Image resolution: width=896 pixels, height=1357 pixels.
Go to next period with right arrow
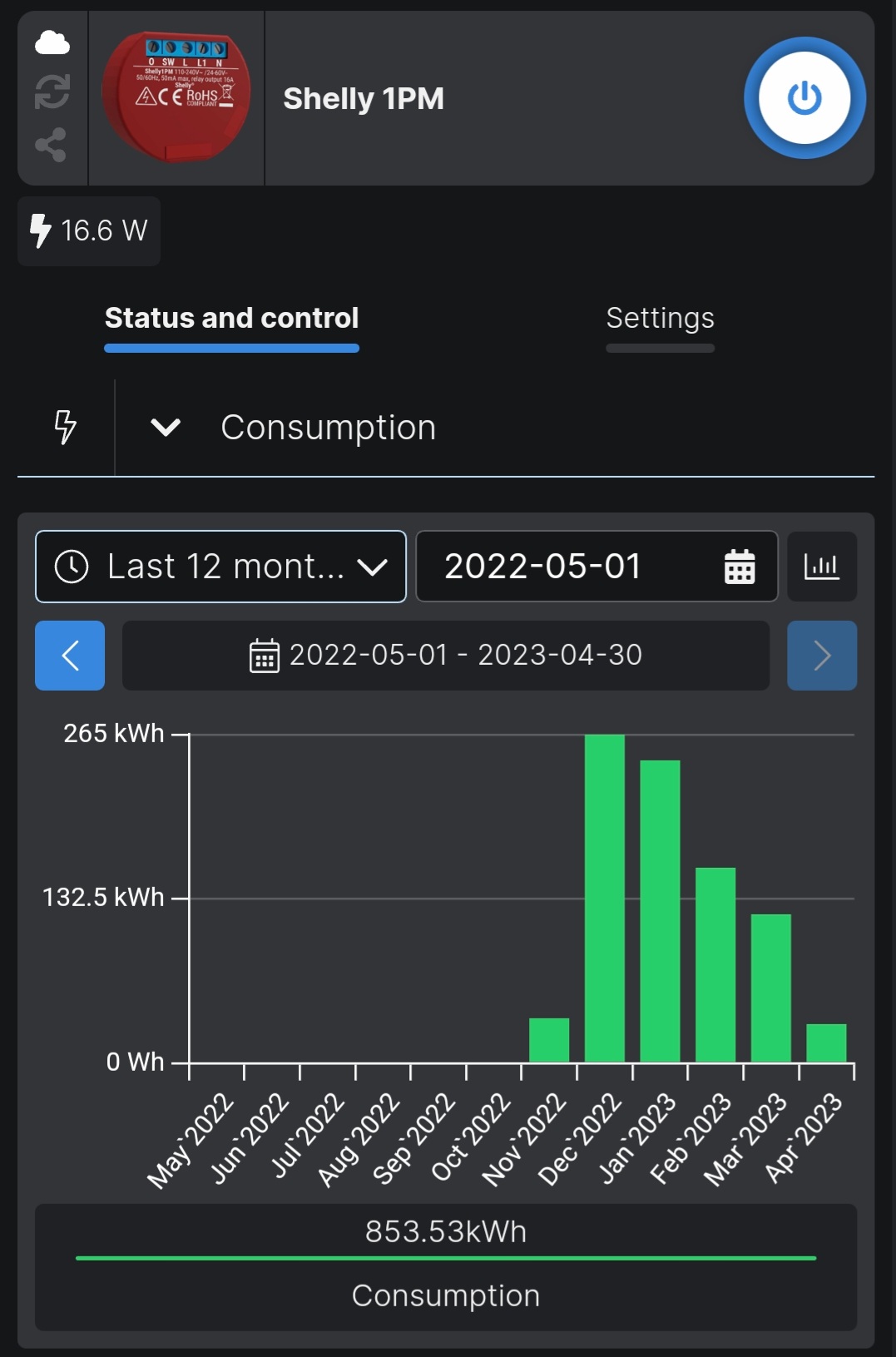822,656
